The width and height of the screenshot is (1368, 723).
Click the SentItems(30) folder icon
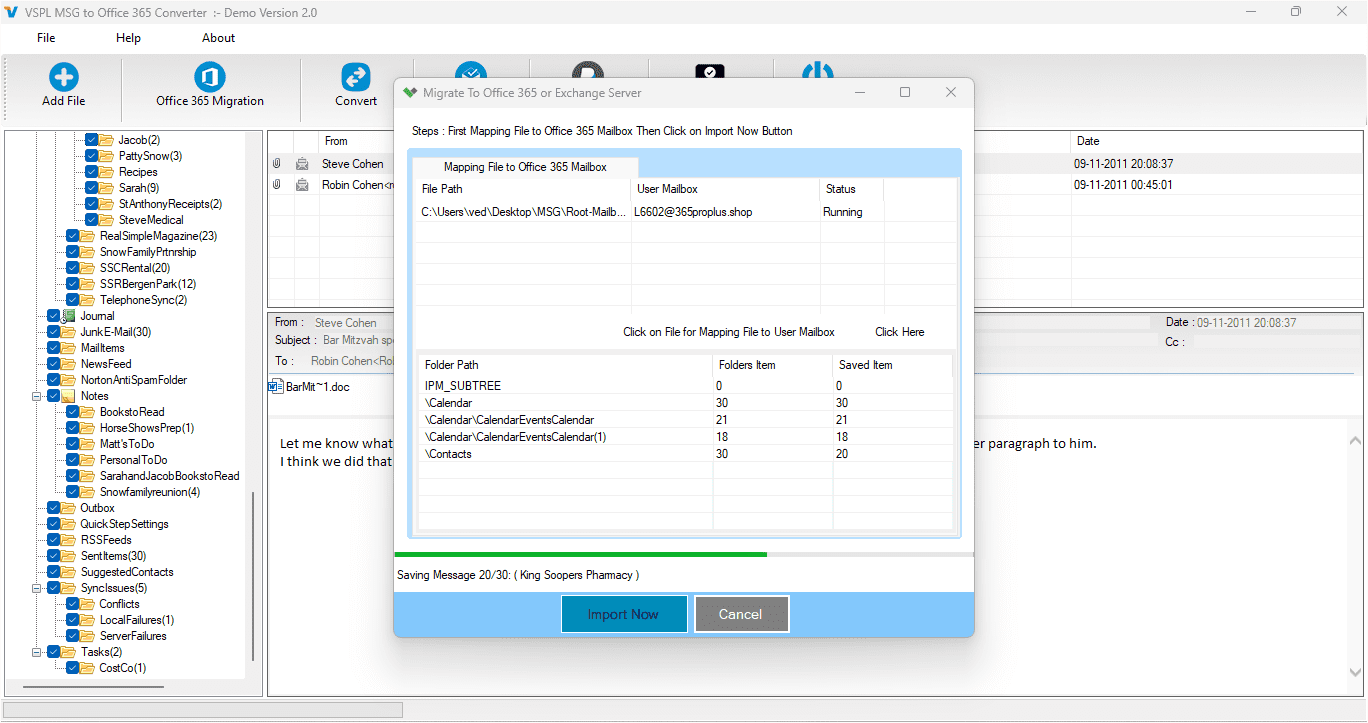click(x=69, y=556)
